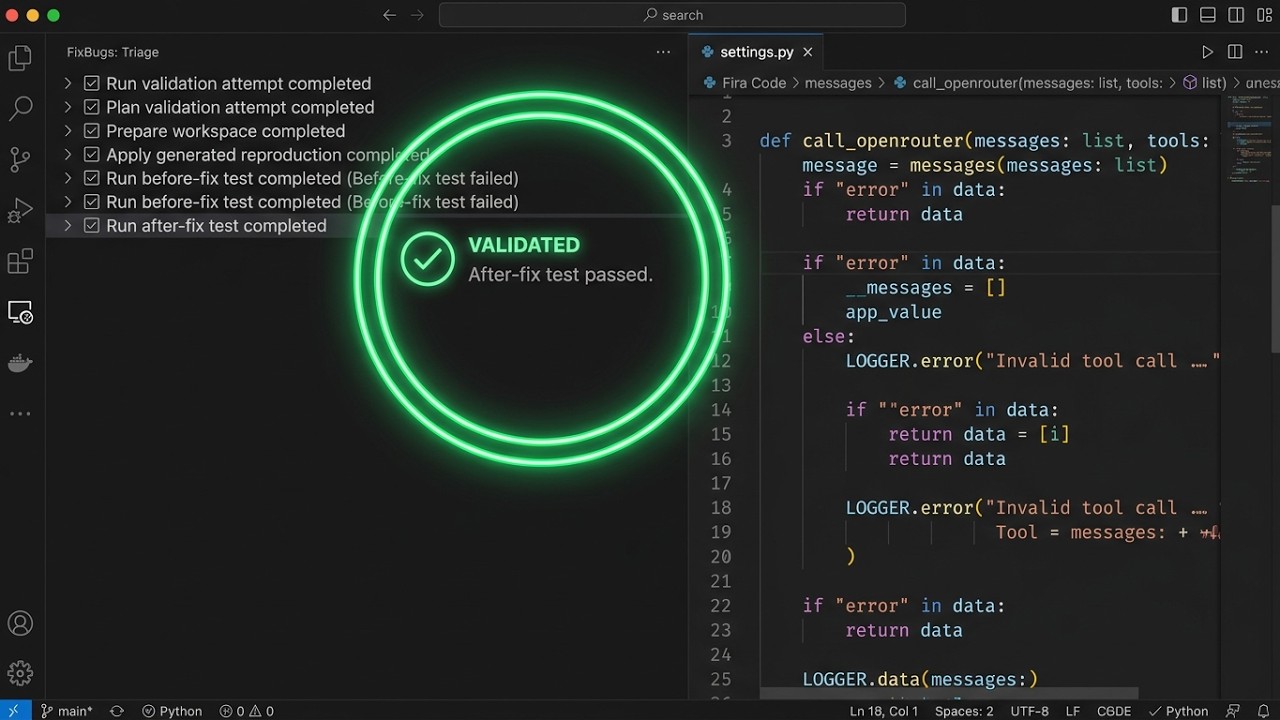Expand the Run validation attempt completed row
Screen dimensions: 1280x720
(68, 83)
